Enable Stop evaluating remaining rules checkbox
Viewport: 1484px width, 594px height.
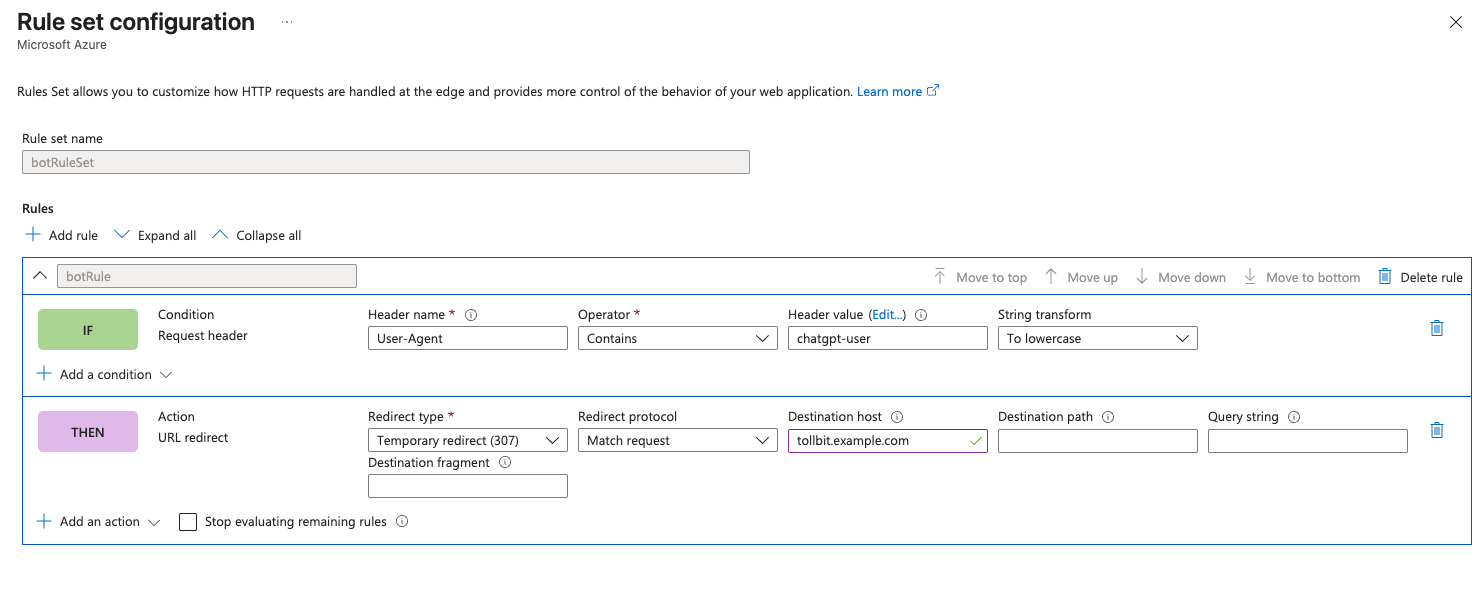[188, 522]
